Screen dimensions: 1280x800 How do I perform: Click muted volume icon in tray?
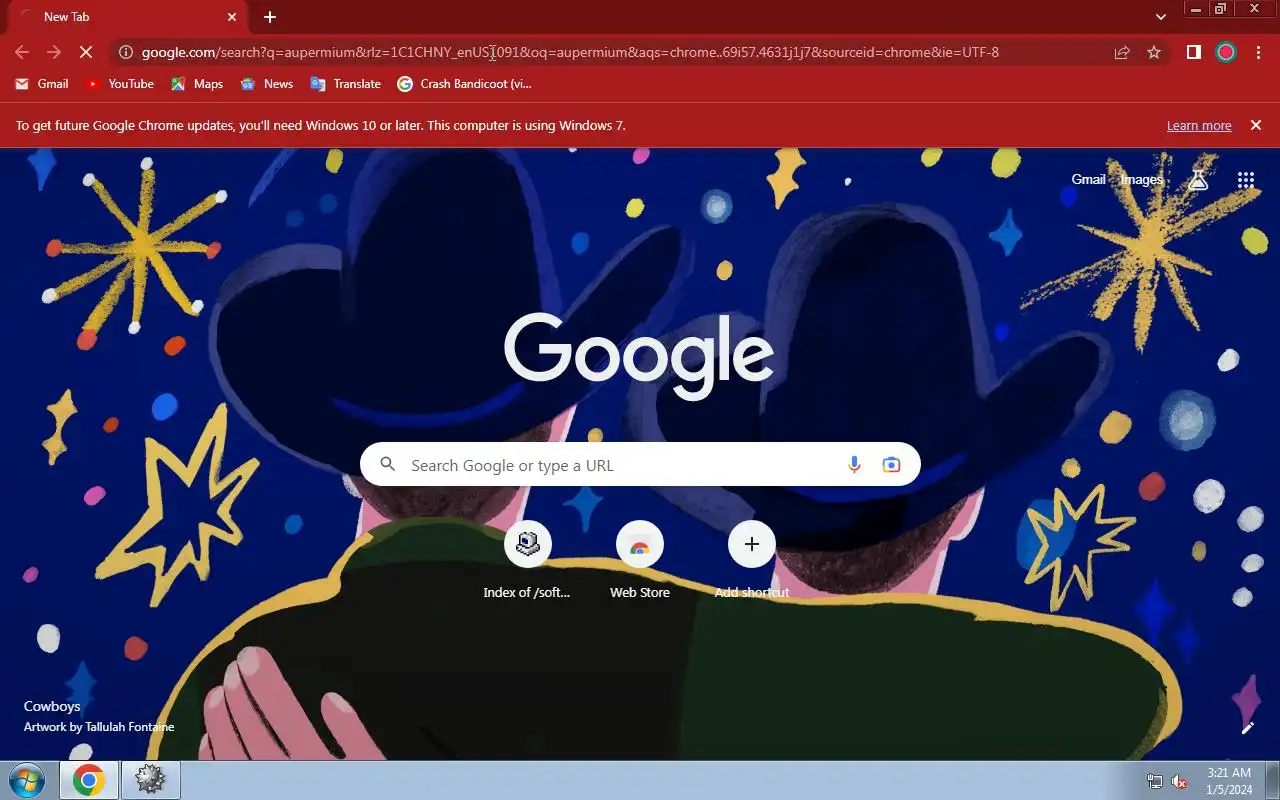pos(1180,781)
